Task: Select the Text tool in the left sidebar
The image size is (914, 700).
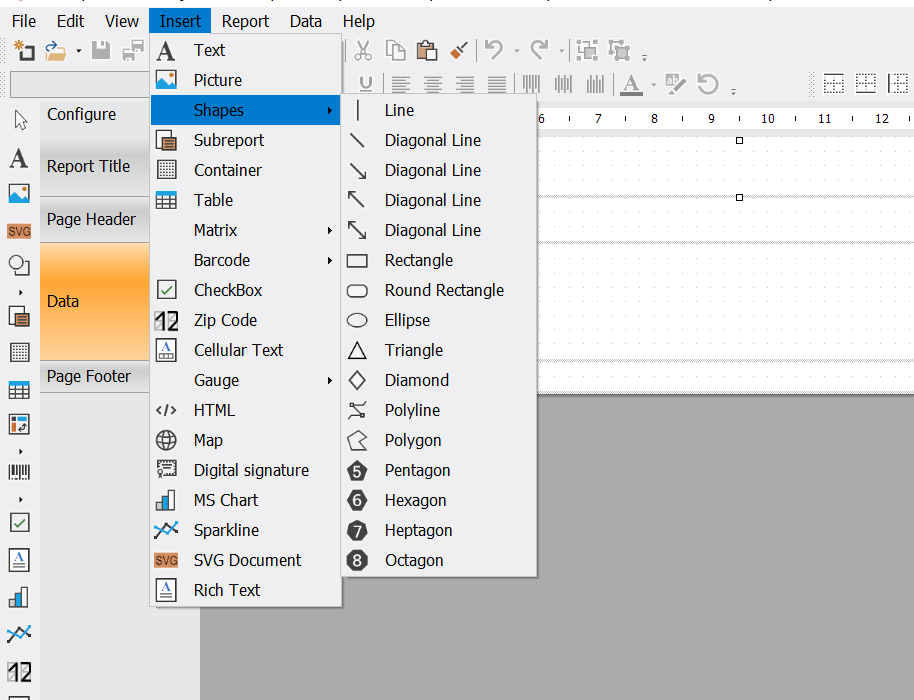Action: tap(20, 157)
